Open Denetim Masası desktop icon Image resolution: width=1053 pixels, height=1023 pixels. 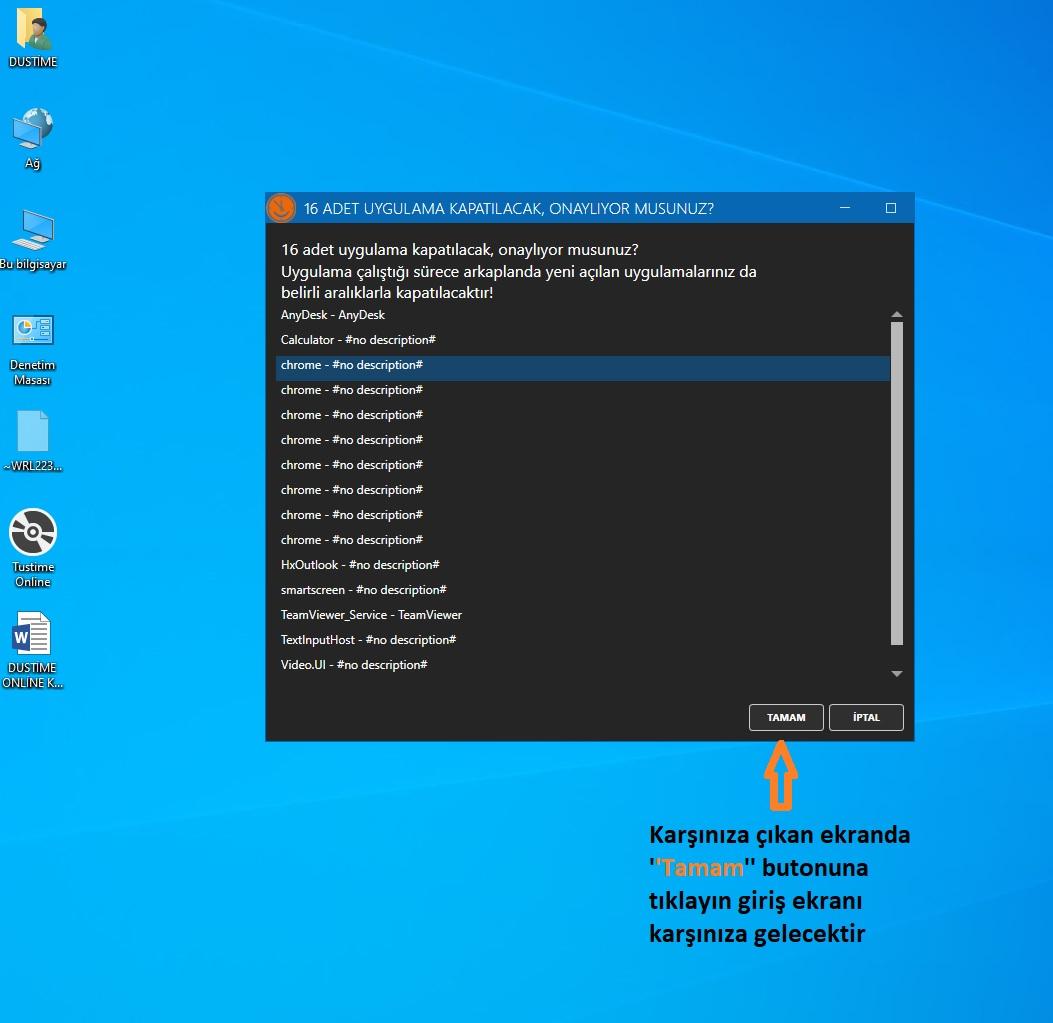click(x=32, y=350)
